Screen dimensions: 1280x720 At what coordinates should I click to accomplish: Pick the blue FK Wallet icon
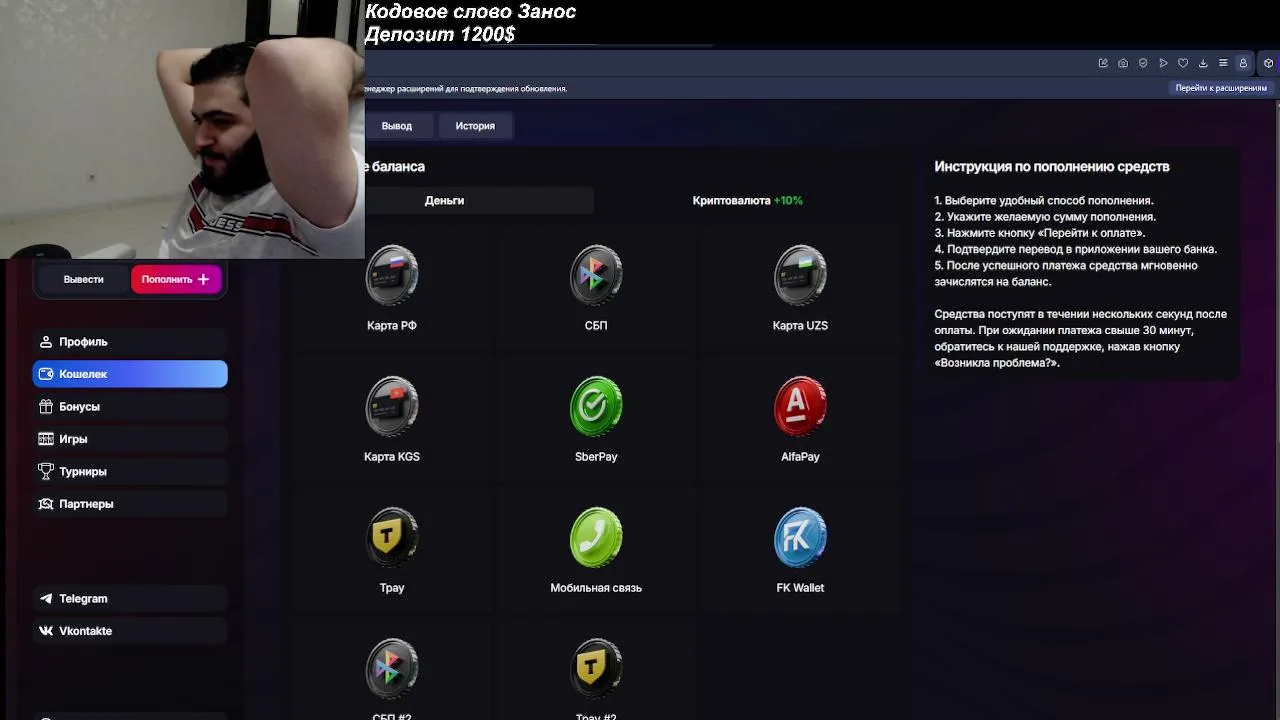click(x=800, y=537)
